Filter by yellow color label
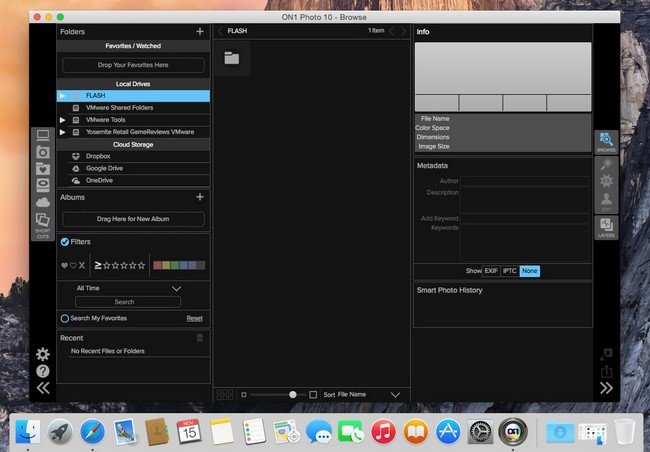The image size is (650, 452). (166, 265)
